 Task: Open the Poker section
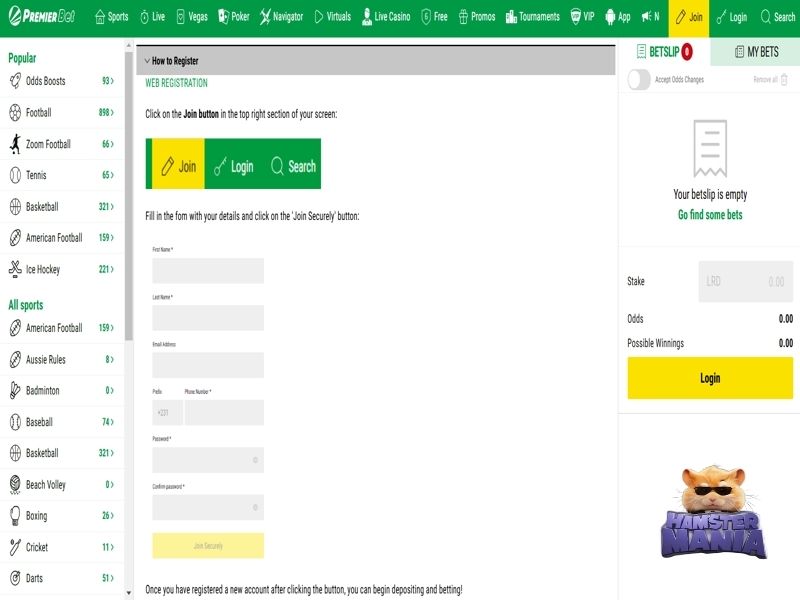tap(234, 17)
